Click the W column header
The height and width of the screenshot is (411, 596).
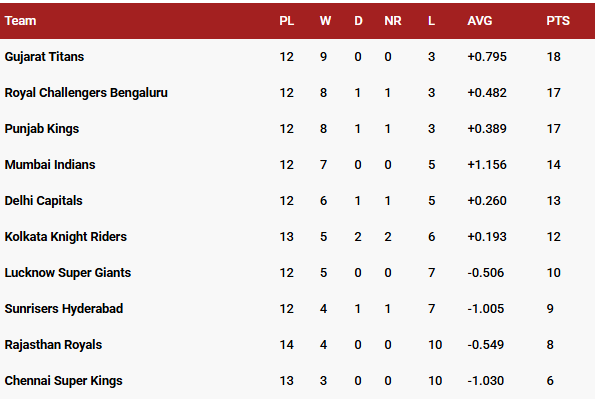tap(325, 21)
